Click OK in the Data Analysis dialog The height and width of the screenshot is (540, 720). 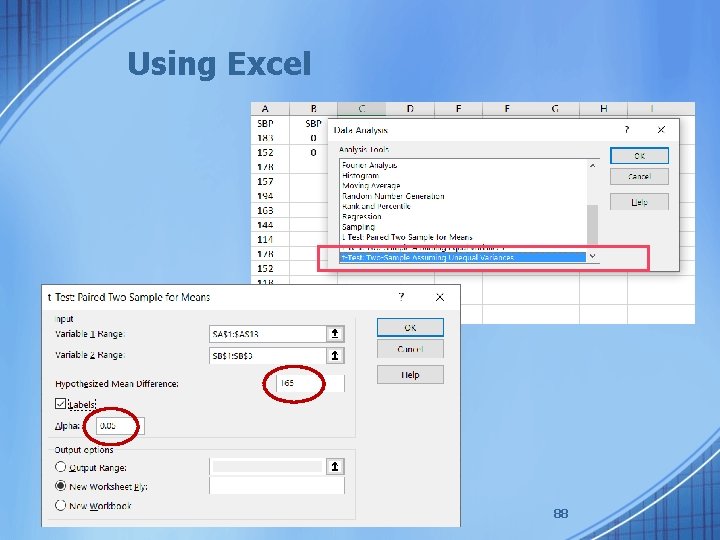(x=639, y=156)
